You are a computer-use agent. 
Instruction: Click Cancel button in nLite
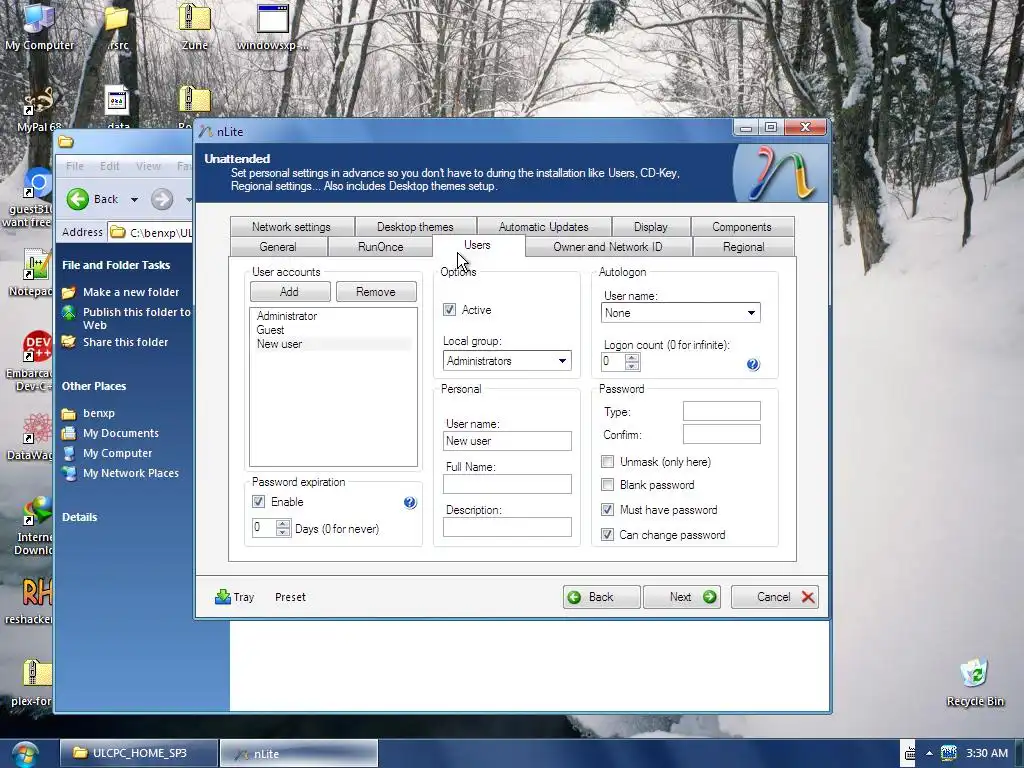click(x=775, y=597)
